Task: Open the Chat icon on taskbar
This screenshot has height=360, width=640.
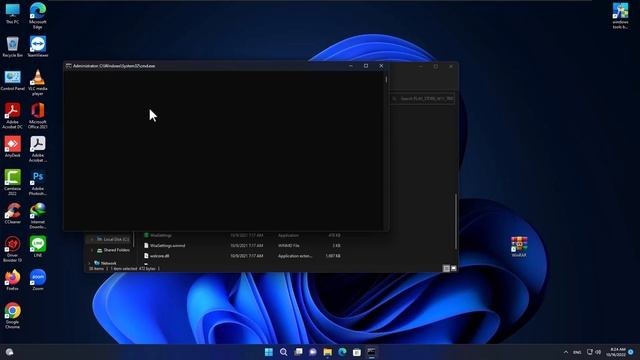Action: click(x=313, y=352)
